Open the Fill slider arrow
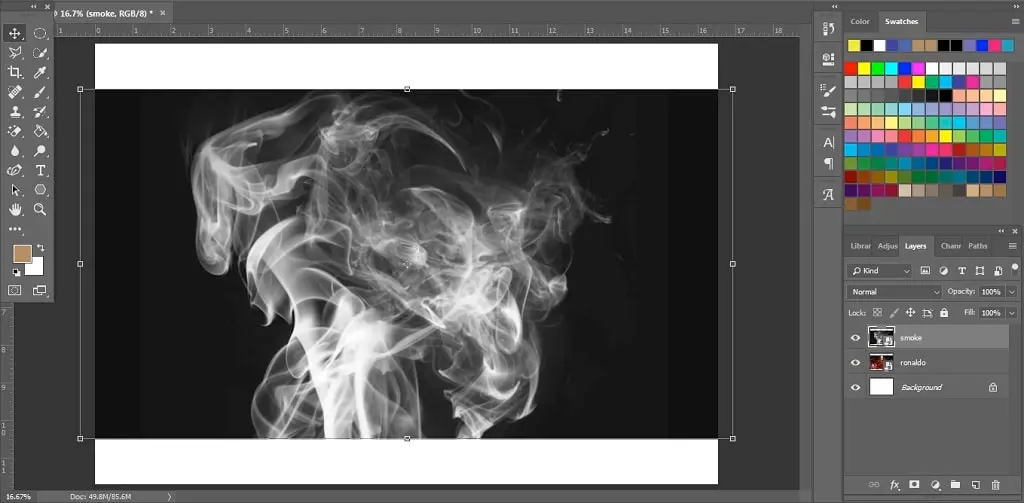 pos(1012,313)
